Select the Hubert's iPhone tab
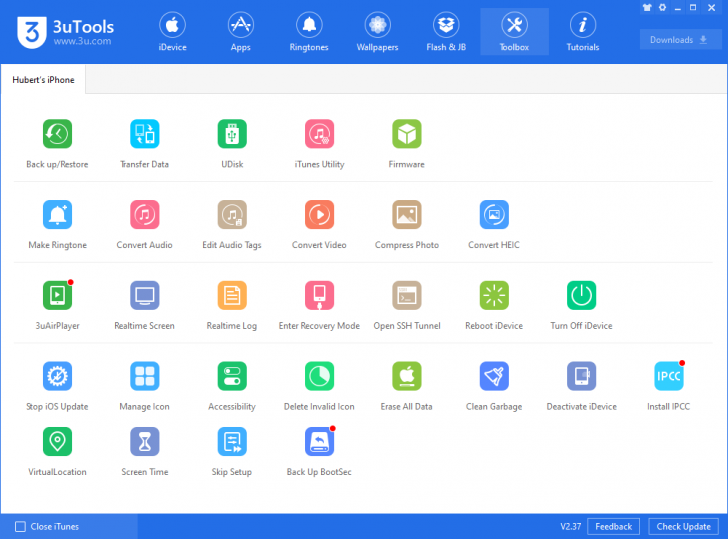Viewport: 728px width, 539px height. [x=43, y=80]
